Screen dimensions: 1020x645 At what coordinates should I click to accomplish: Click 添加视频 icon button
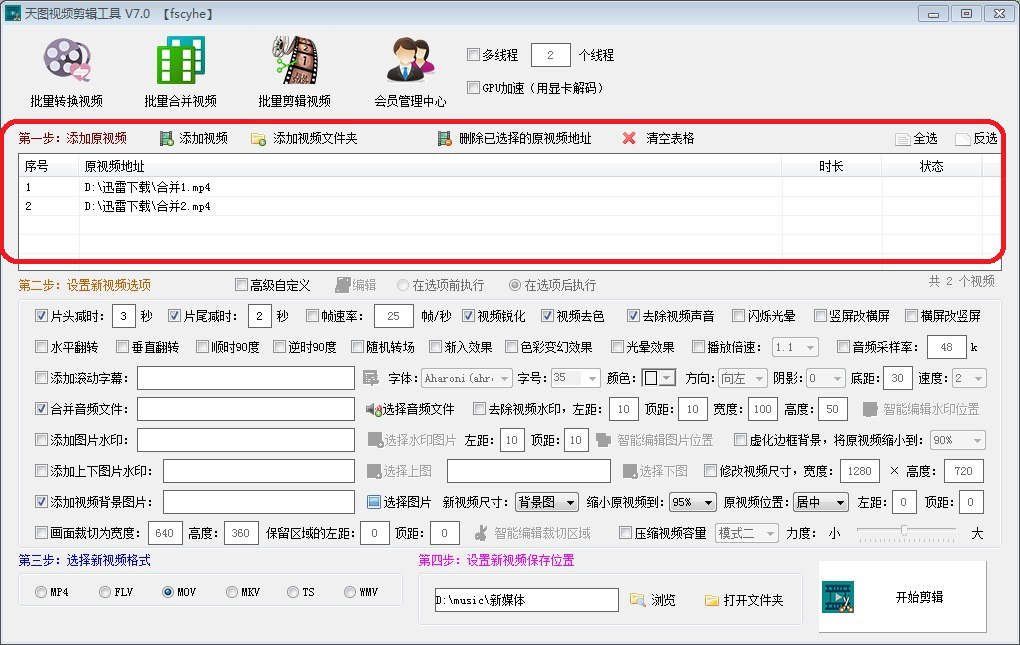(167, 138)
